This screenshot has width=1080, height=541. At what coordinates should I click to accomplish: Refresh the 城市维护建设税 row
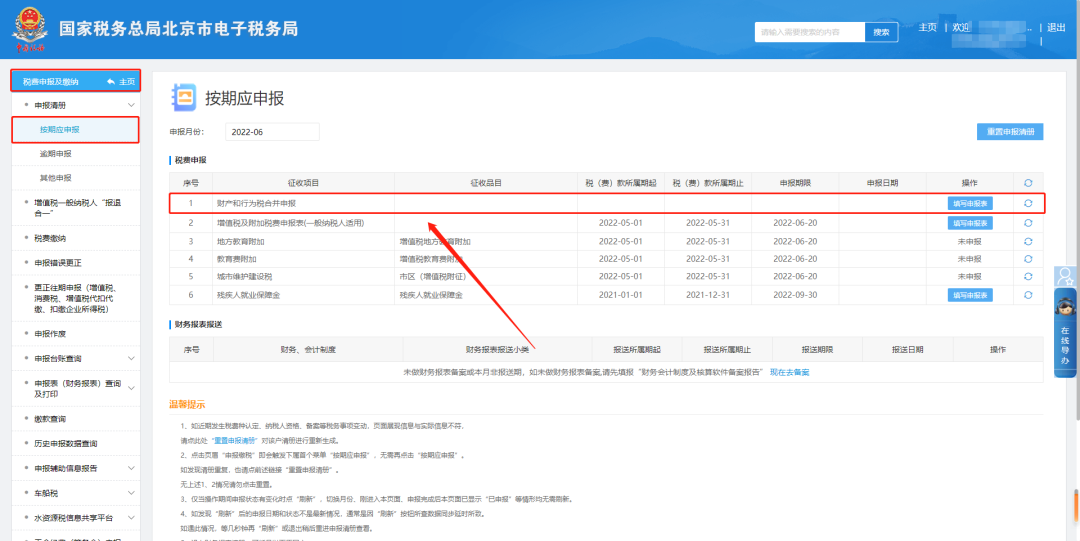pyautogui.click(x=1027, y=277)
